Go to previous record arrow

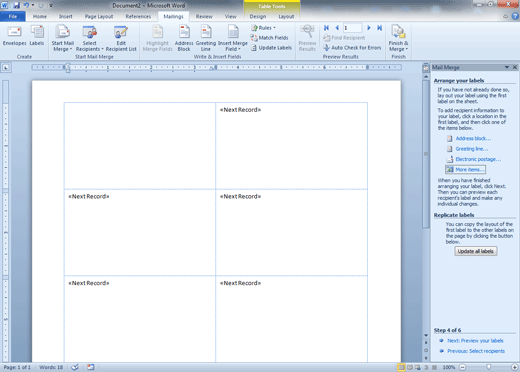[337, 28]
